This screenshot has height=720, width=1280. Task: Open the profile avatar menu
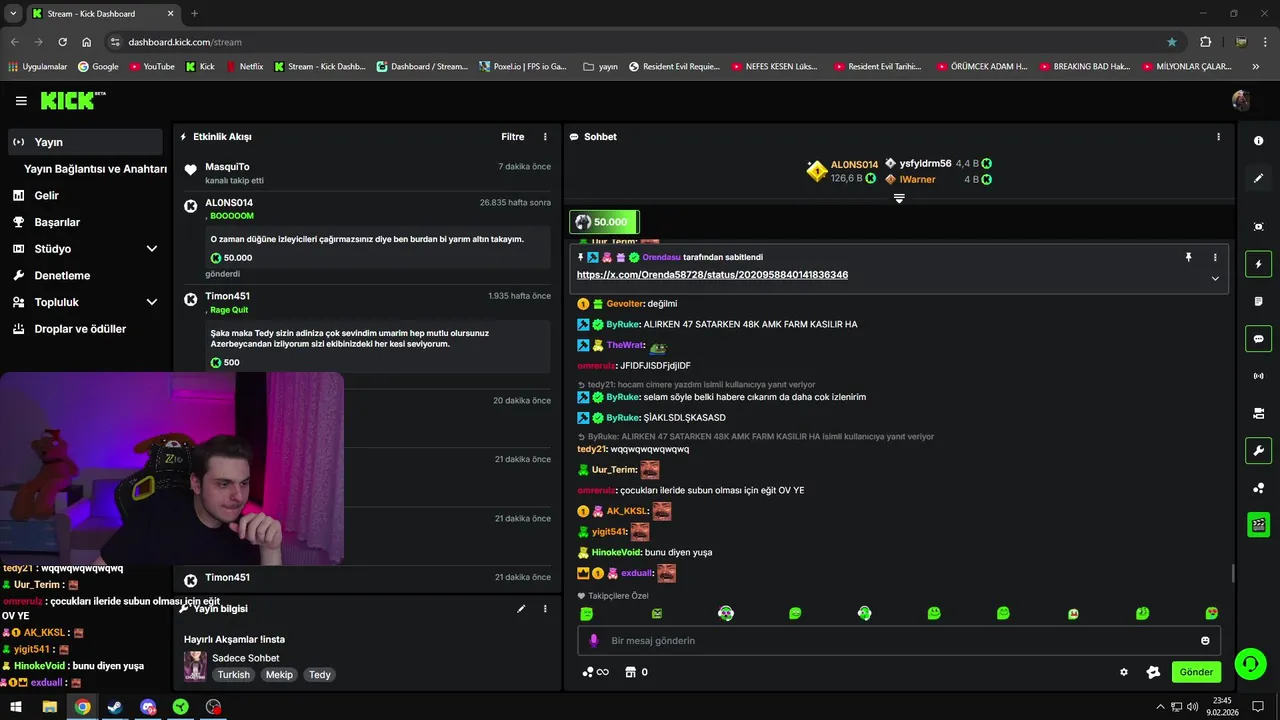pyautogui.click(x=1241, y=100)
